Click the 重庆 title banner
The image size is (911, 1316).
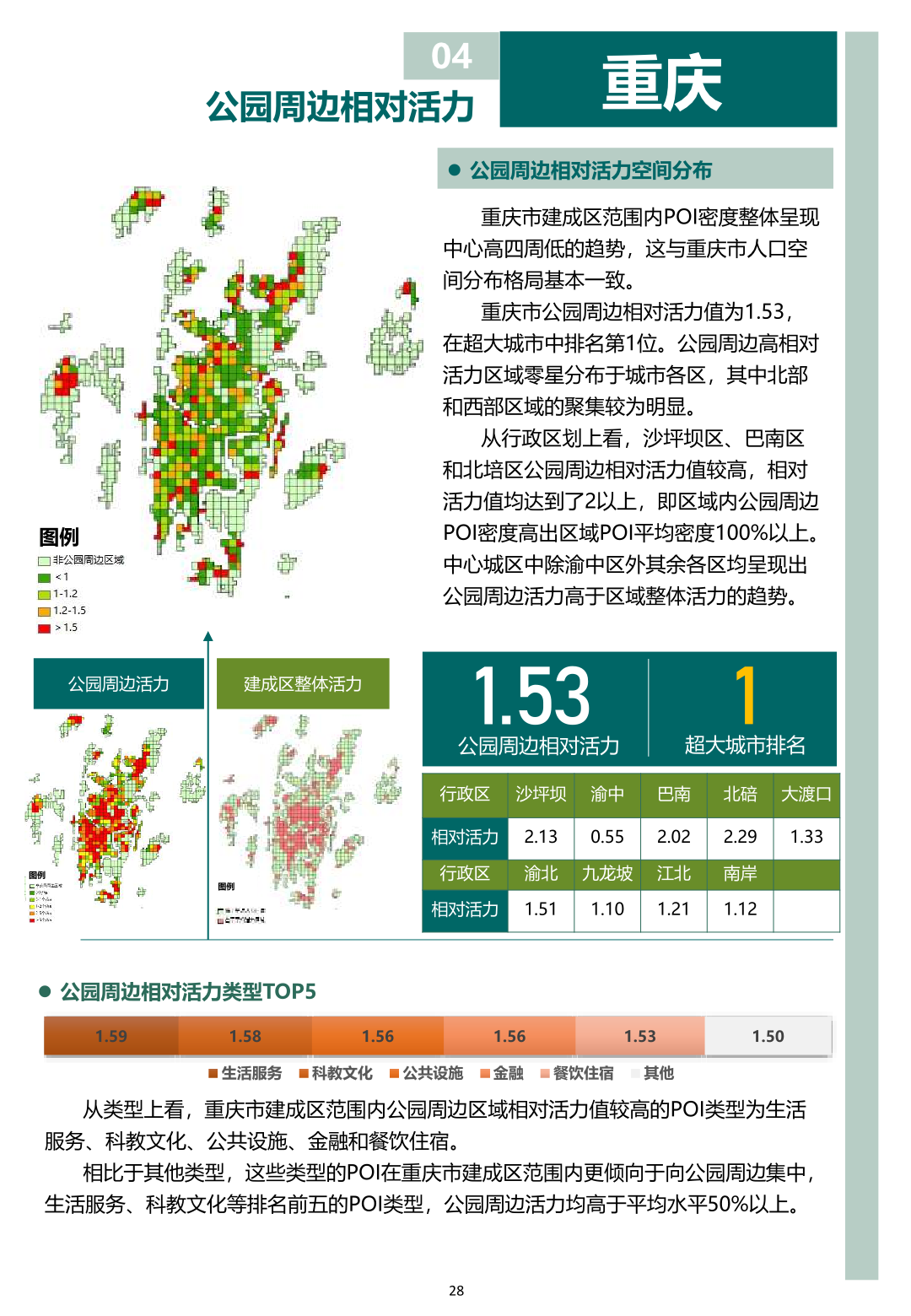668,80
